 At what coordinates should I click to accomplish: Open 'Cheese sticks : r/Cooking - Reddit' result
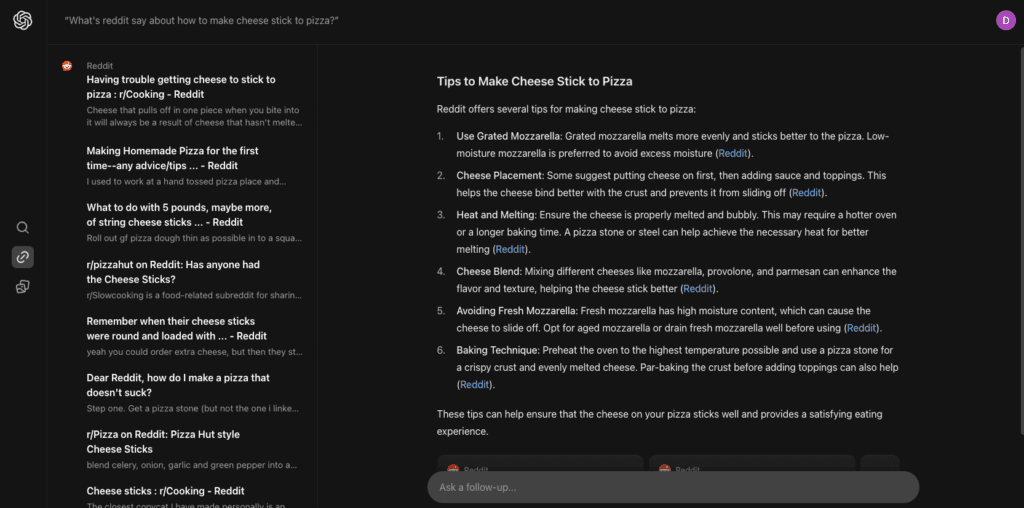click(165, 490)
